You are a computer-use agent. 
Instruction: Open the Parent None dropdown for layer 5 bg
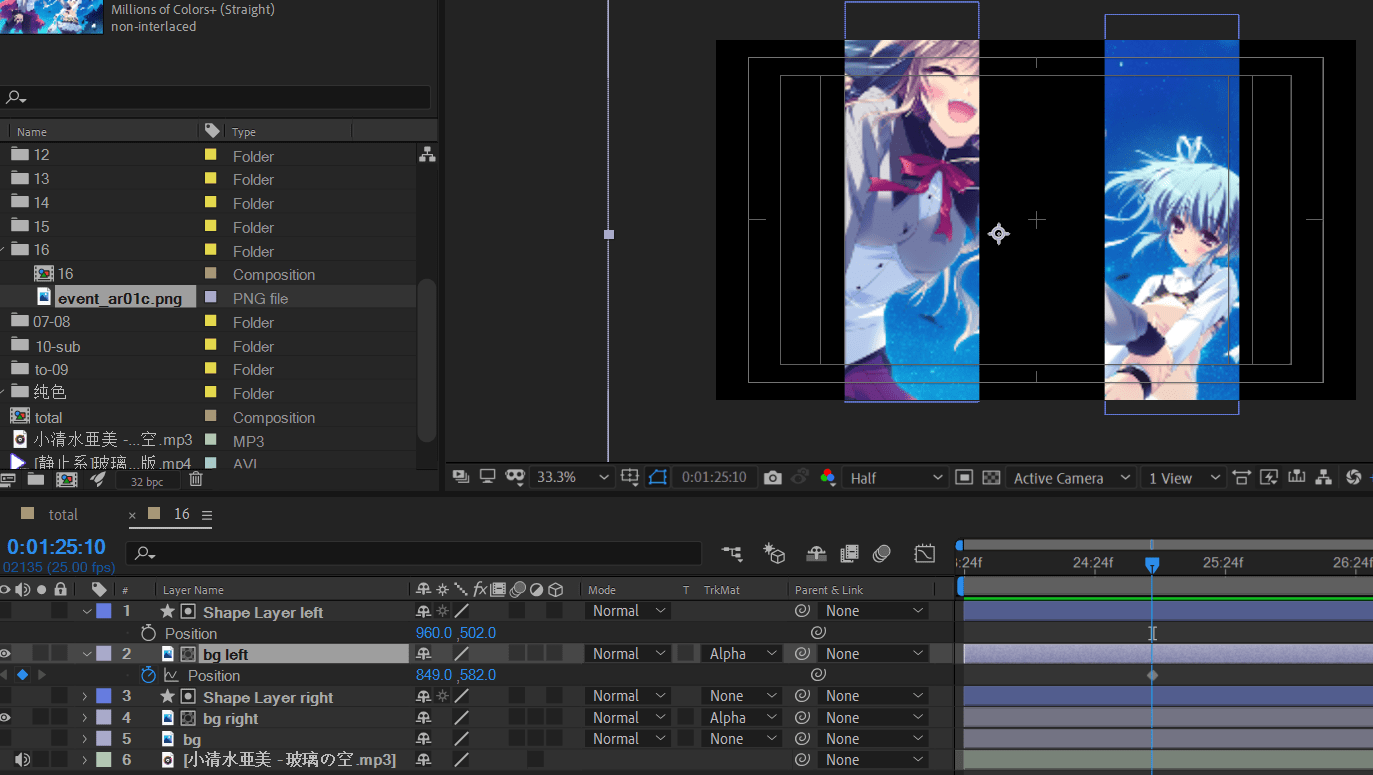point(874,739)
